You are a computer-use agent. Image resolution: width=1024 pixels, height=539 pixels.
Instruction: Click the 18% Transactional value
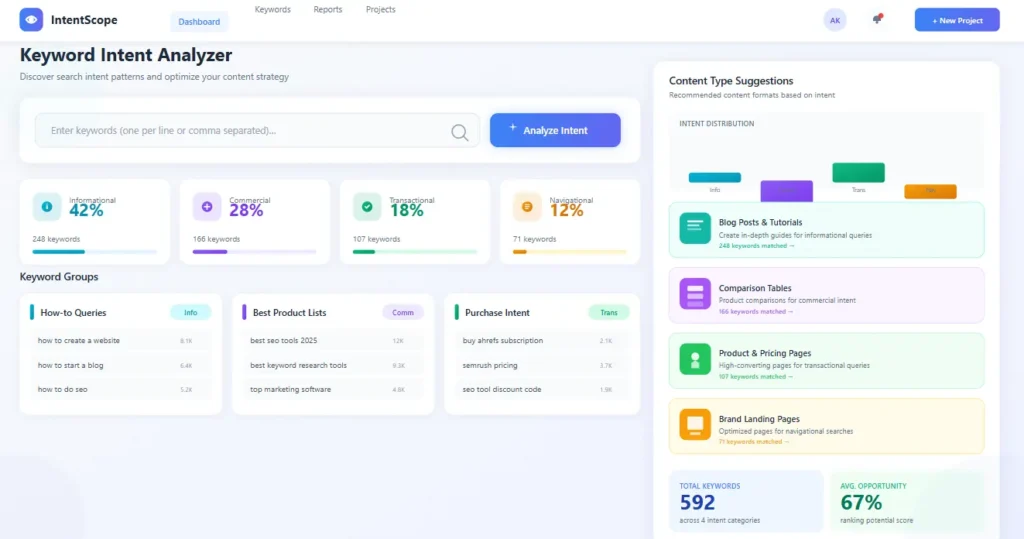pyautogui.click(x=406, y=210)
